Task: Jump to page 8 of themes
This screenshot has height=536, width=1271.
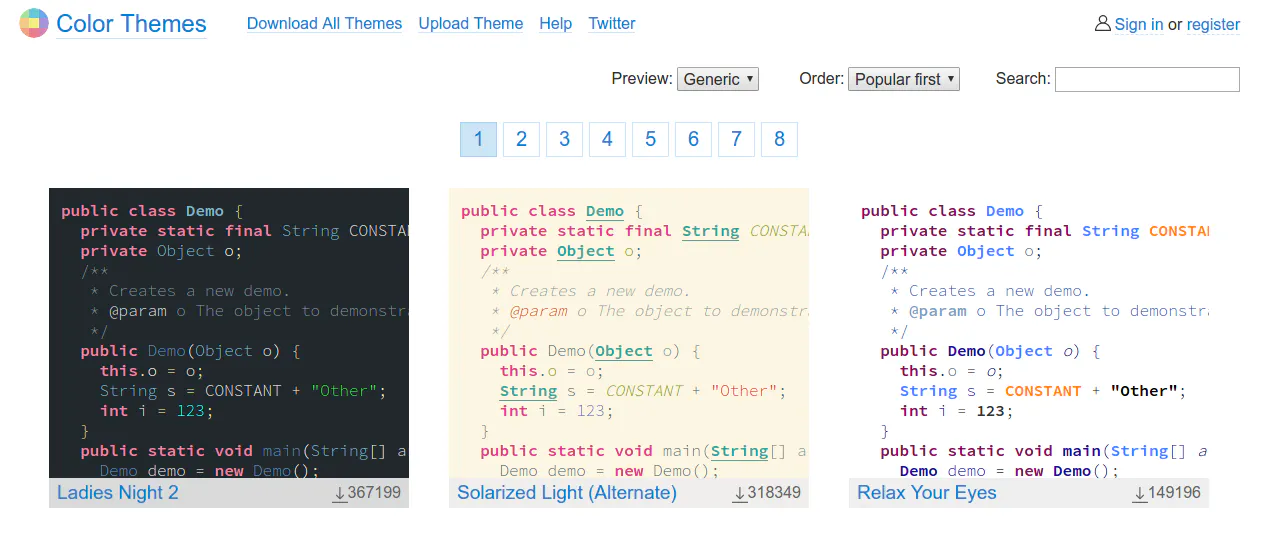Action: click(x=779, y=139)
